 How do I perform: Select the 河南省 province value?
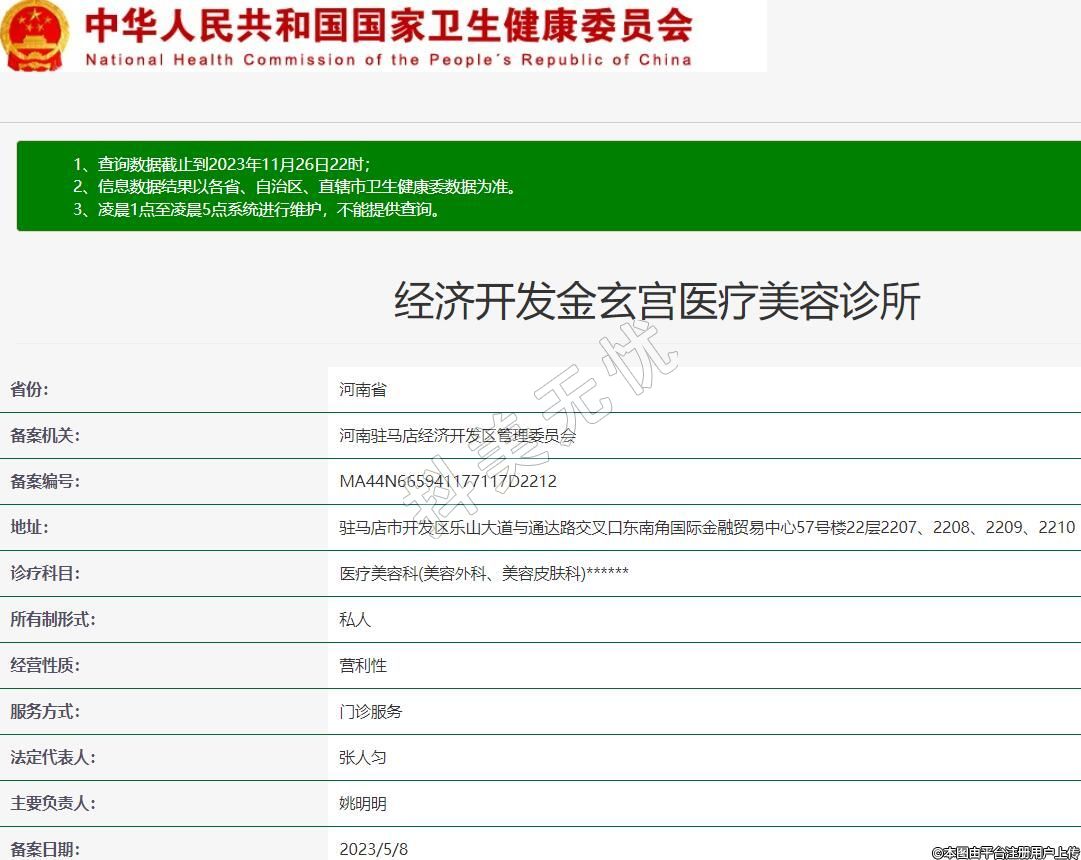pyautogui.click(x=363, y=389)
